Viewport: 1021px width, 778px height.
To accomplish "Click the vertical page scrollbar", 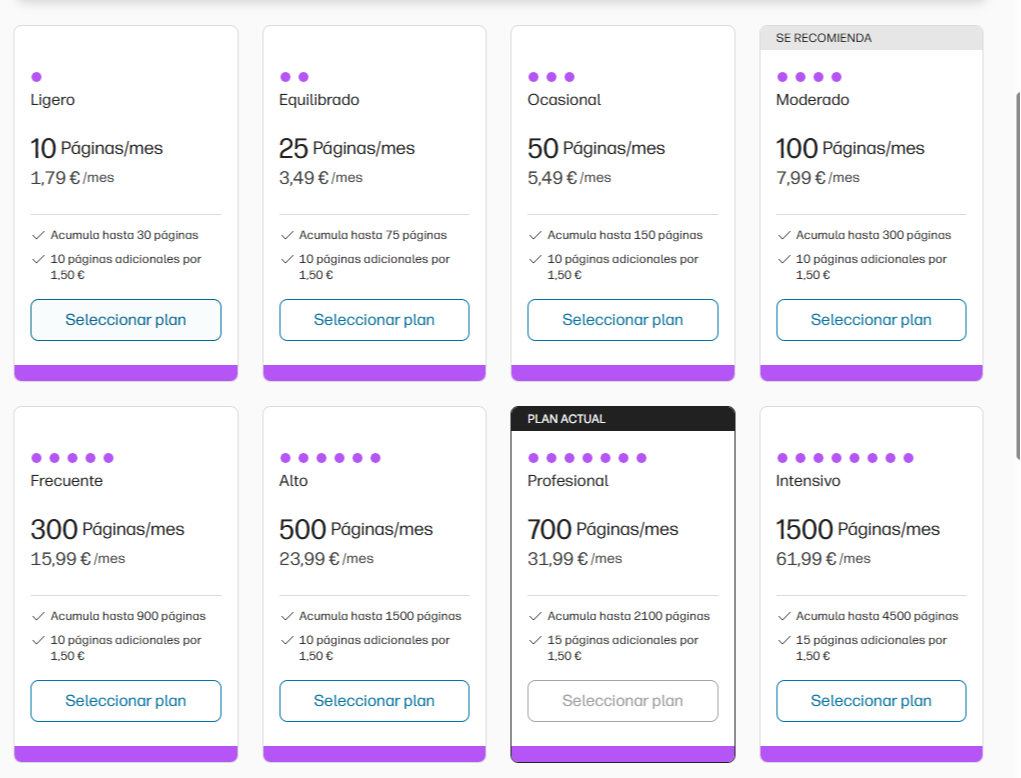I will (x=1017, y=277).
